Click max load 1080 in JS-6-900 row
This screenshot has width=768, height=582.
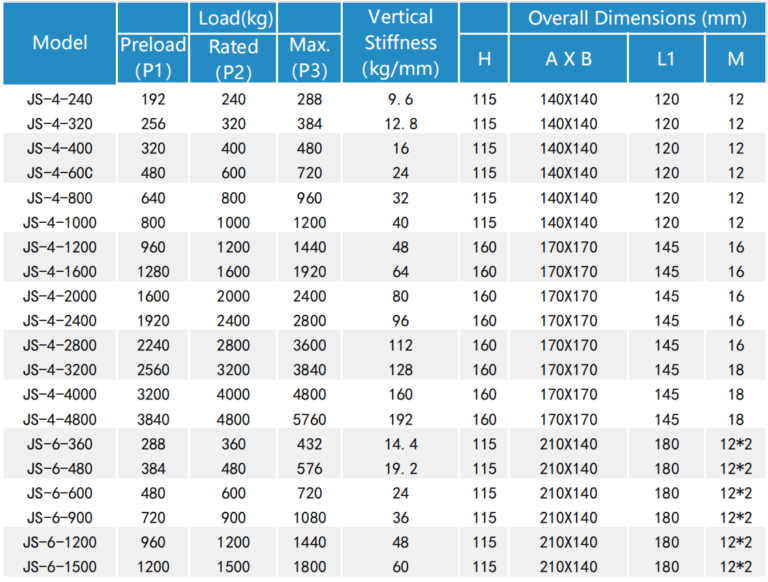click(x=310, y=518)
